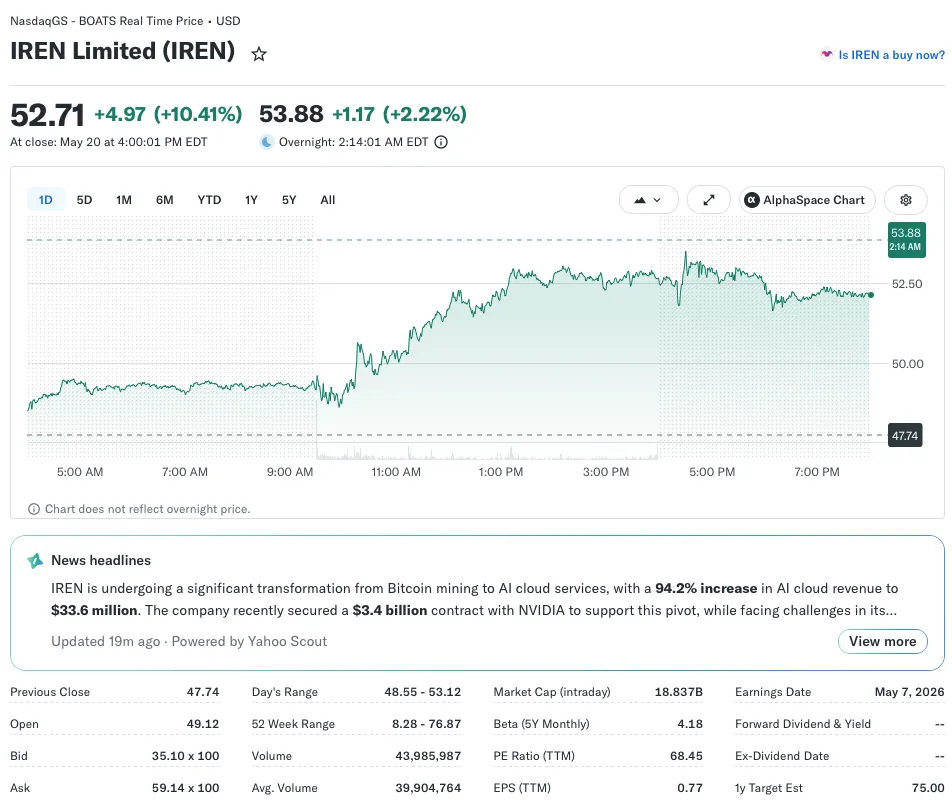The height and width of the screenshot is (812, 952).
Task: Show the All time chart range
Action: click(328, 200)
